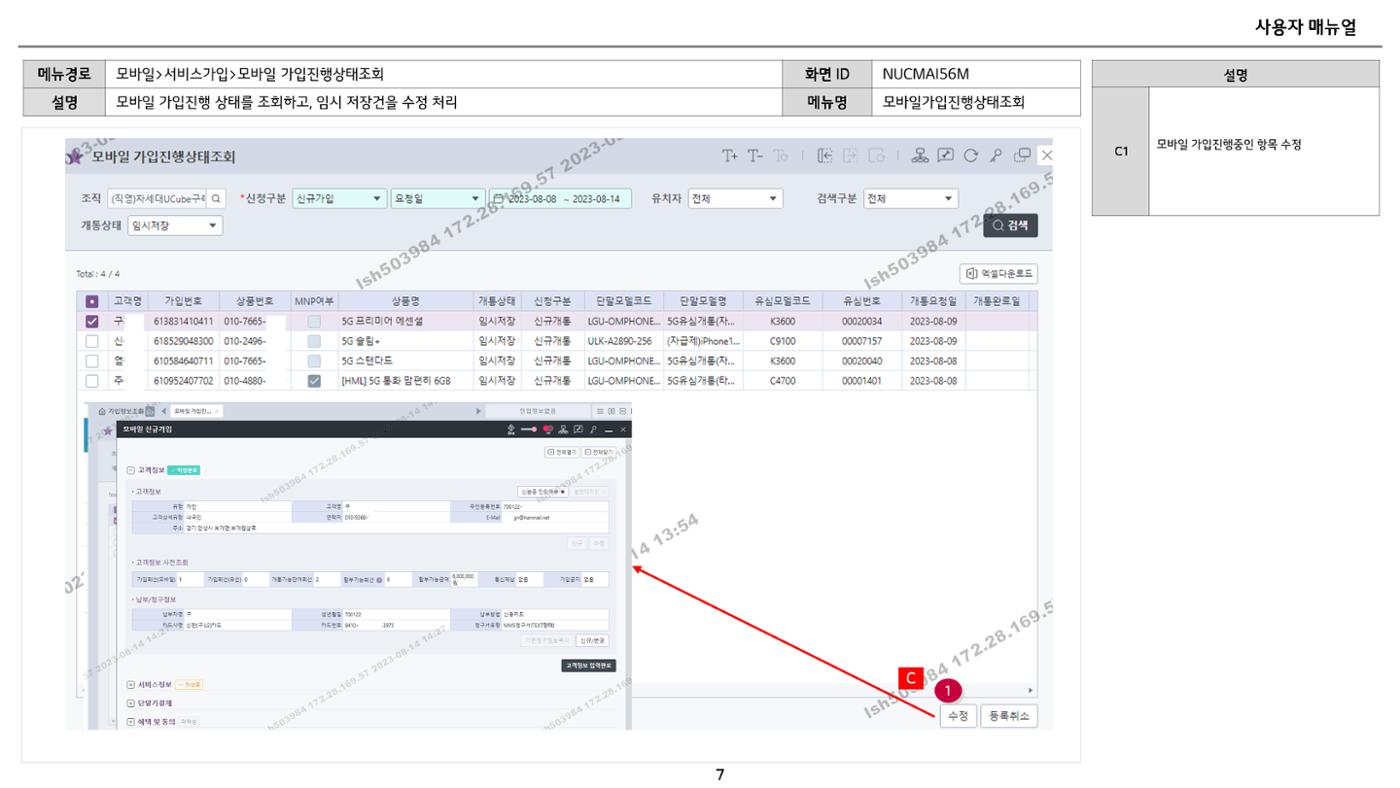Click the 신규/변경 button in 납부/청구정보
1400x788 pixels.
pos(593,639)
